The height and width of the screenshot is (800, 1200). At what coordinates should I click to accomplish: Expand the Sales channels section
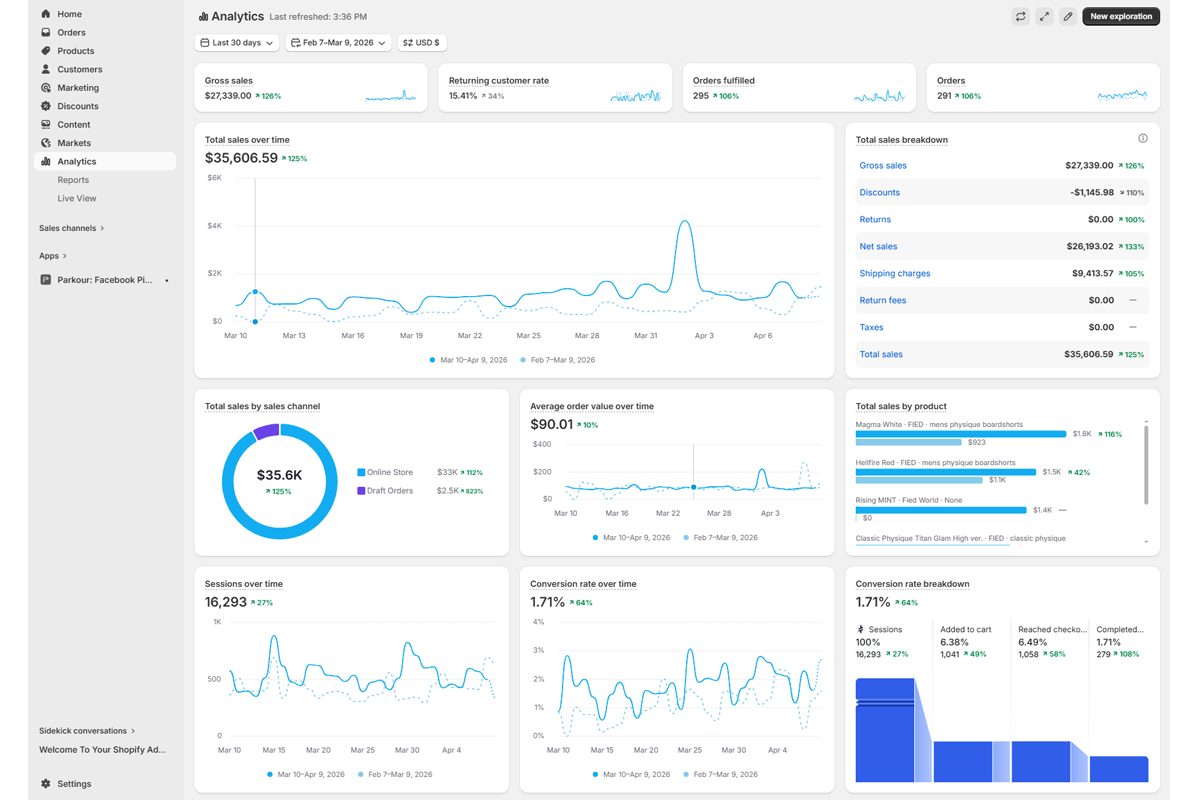click(71, 228)
